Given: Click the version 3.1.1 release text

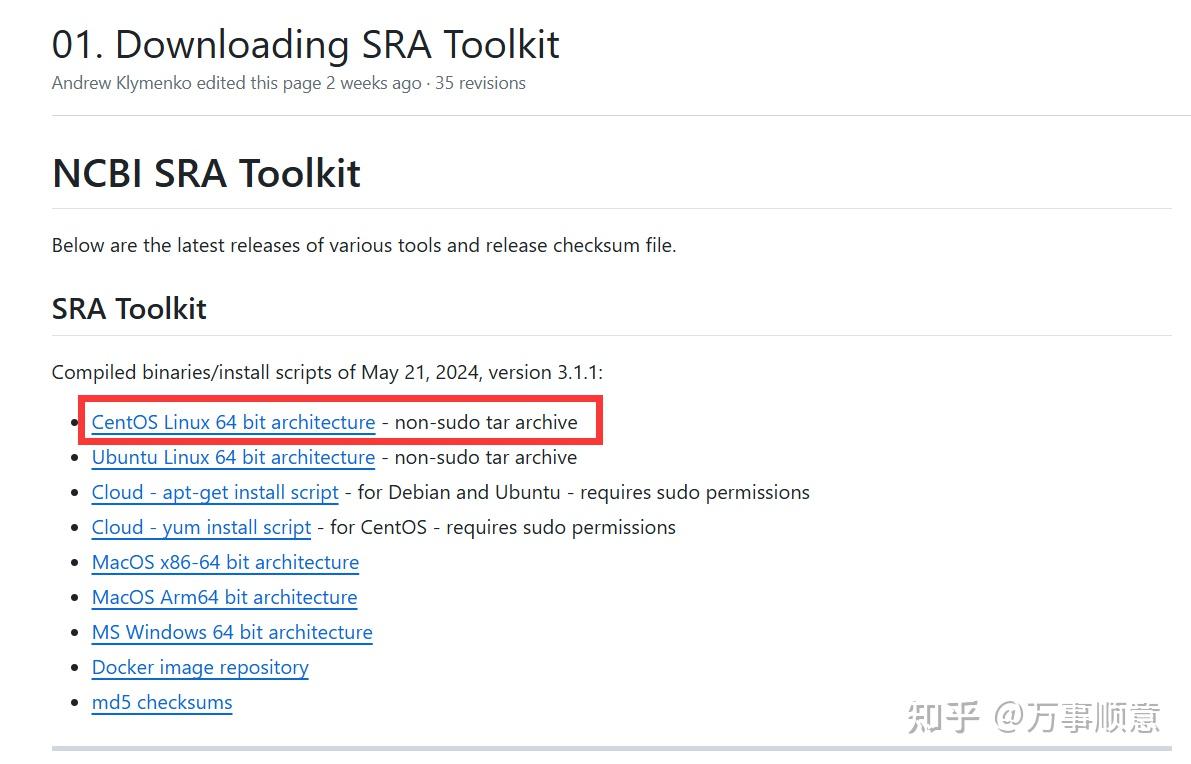Looking at the screenshot, I should click(553, 371).
